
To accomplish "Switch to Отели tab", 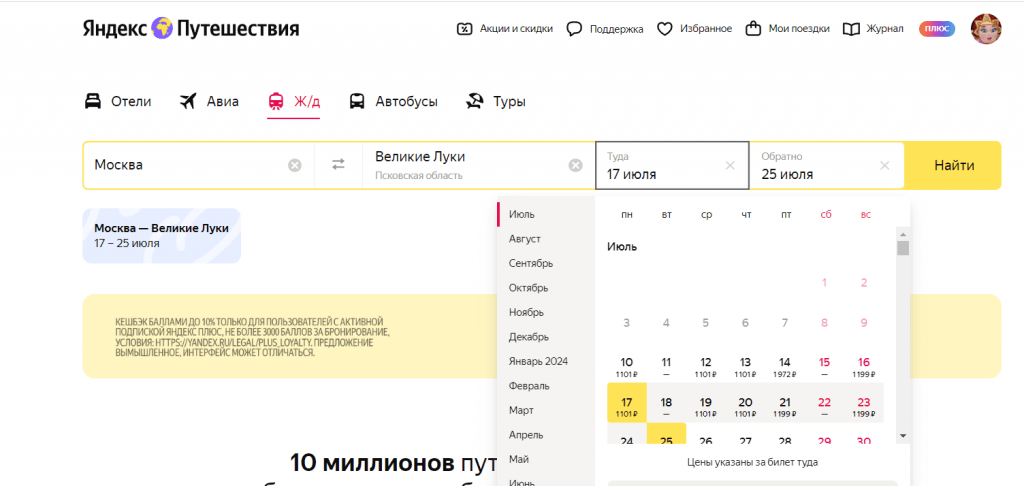I will point(118,101).
